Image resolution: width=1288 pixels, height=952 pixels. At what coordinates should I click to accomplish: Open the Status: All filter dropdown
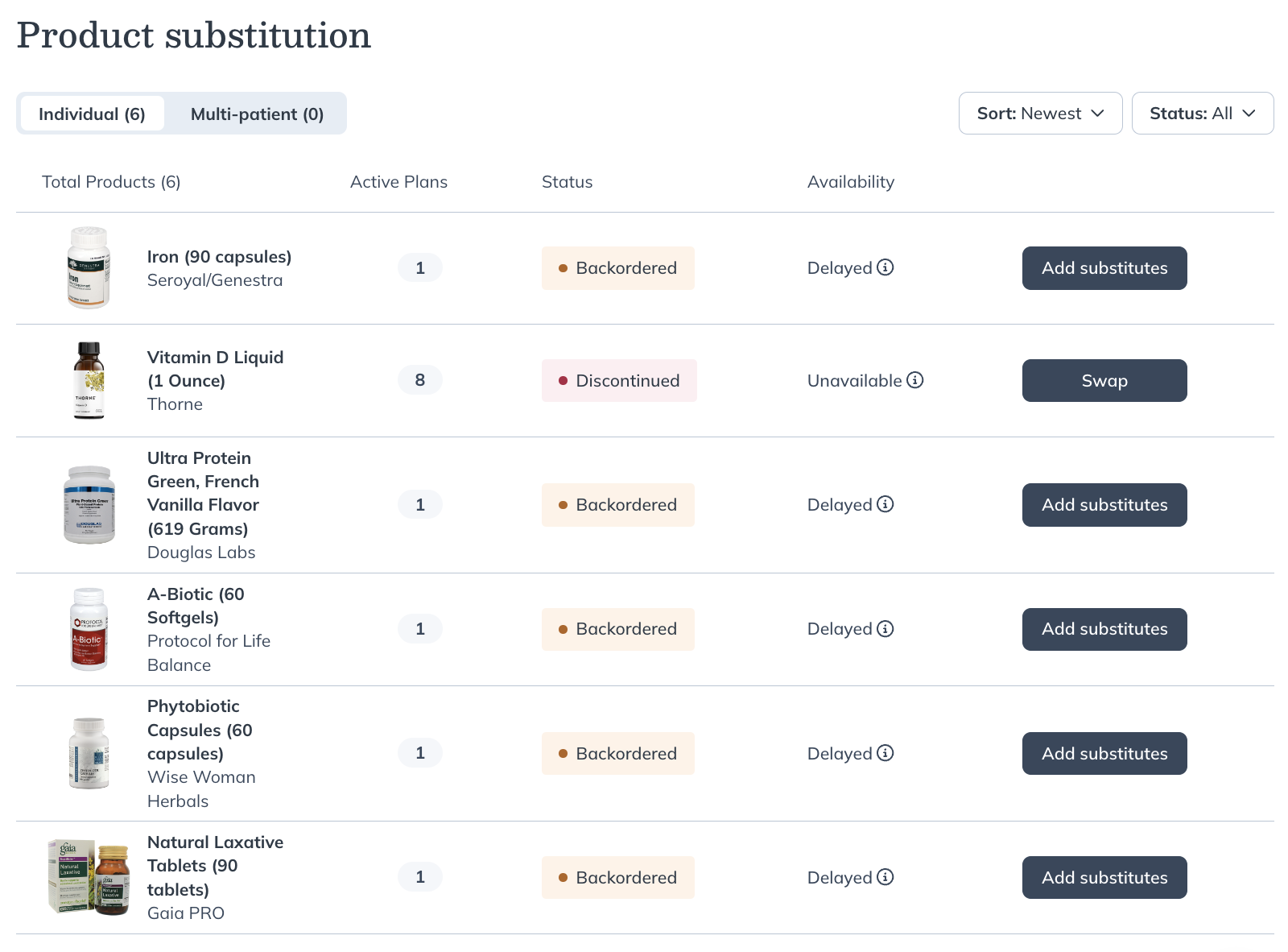(x=1202, y=114)
